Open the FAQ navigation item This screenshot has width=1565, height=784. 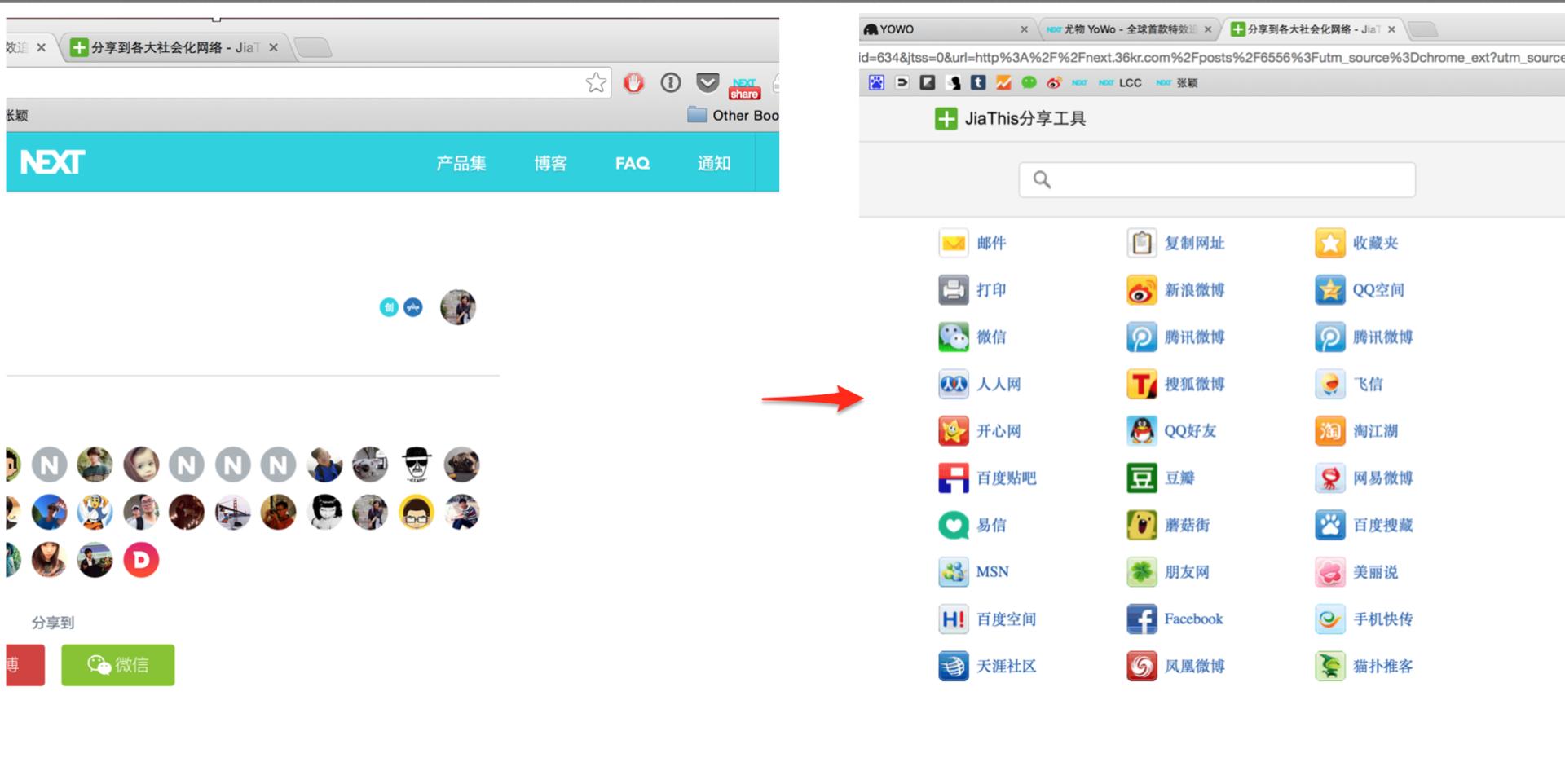633,163
